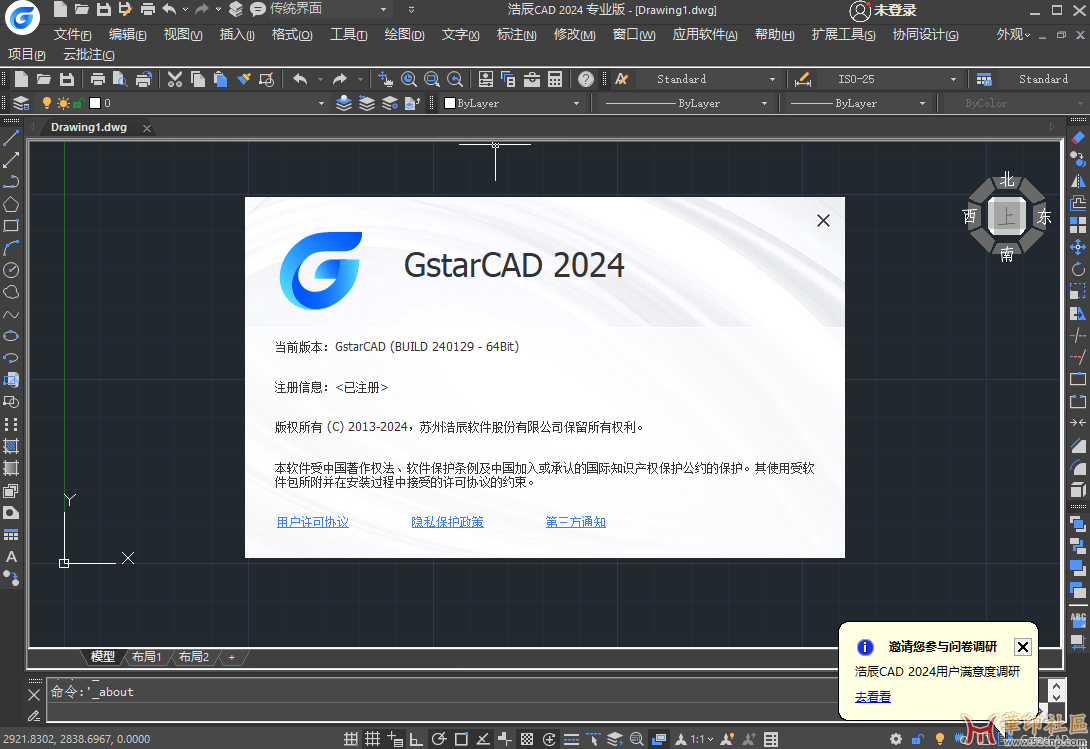Click the Cut scissors icon
The image size is (1090, 749).
pos(174,79)
